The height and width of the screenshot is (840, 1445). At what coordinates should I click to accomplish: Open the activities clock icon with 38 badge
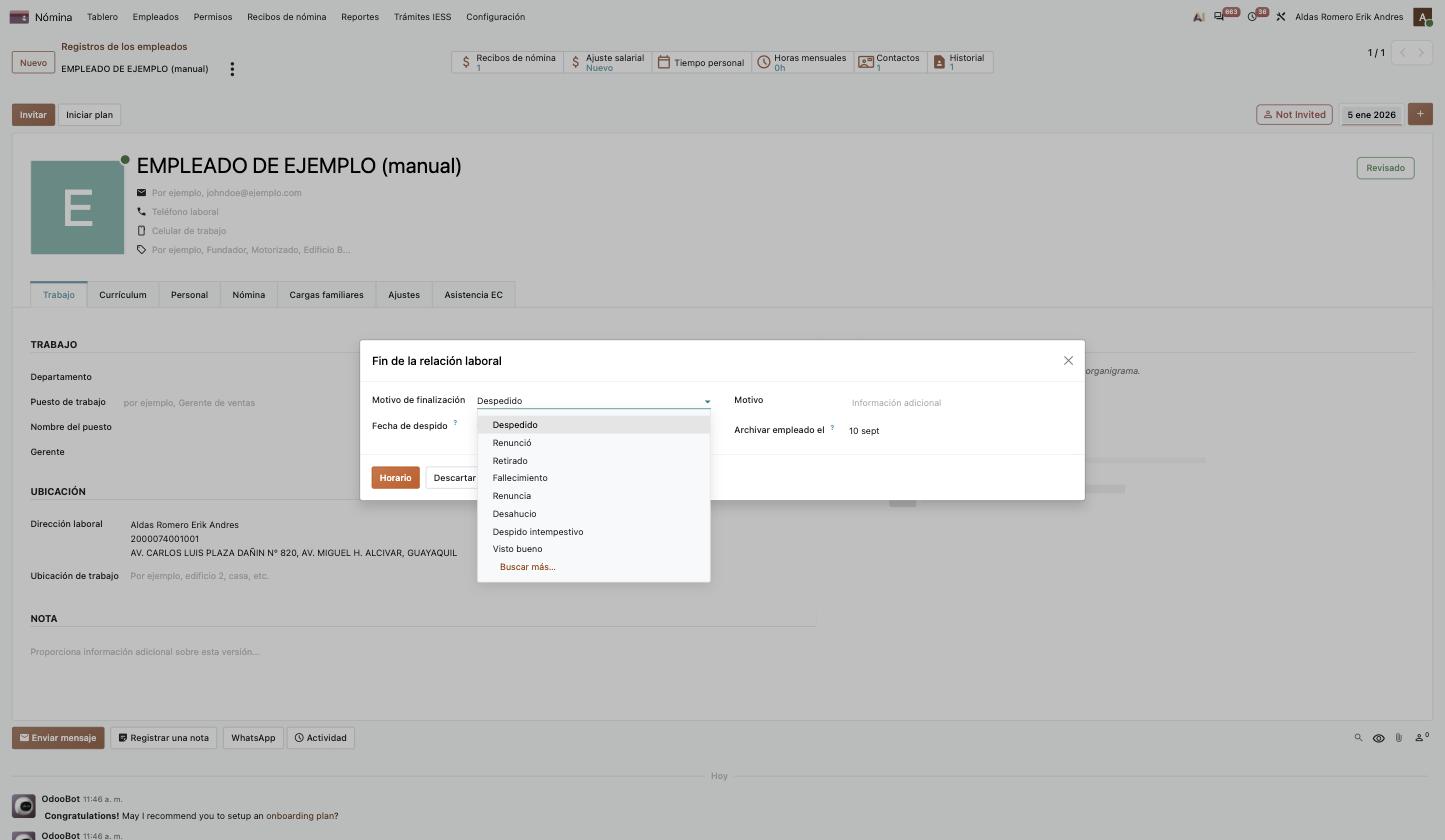[1252, 17]
